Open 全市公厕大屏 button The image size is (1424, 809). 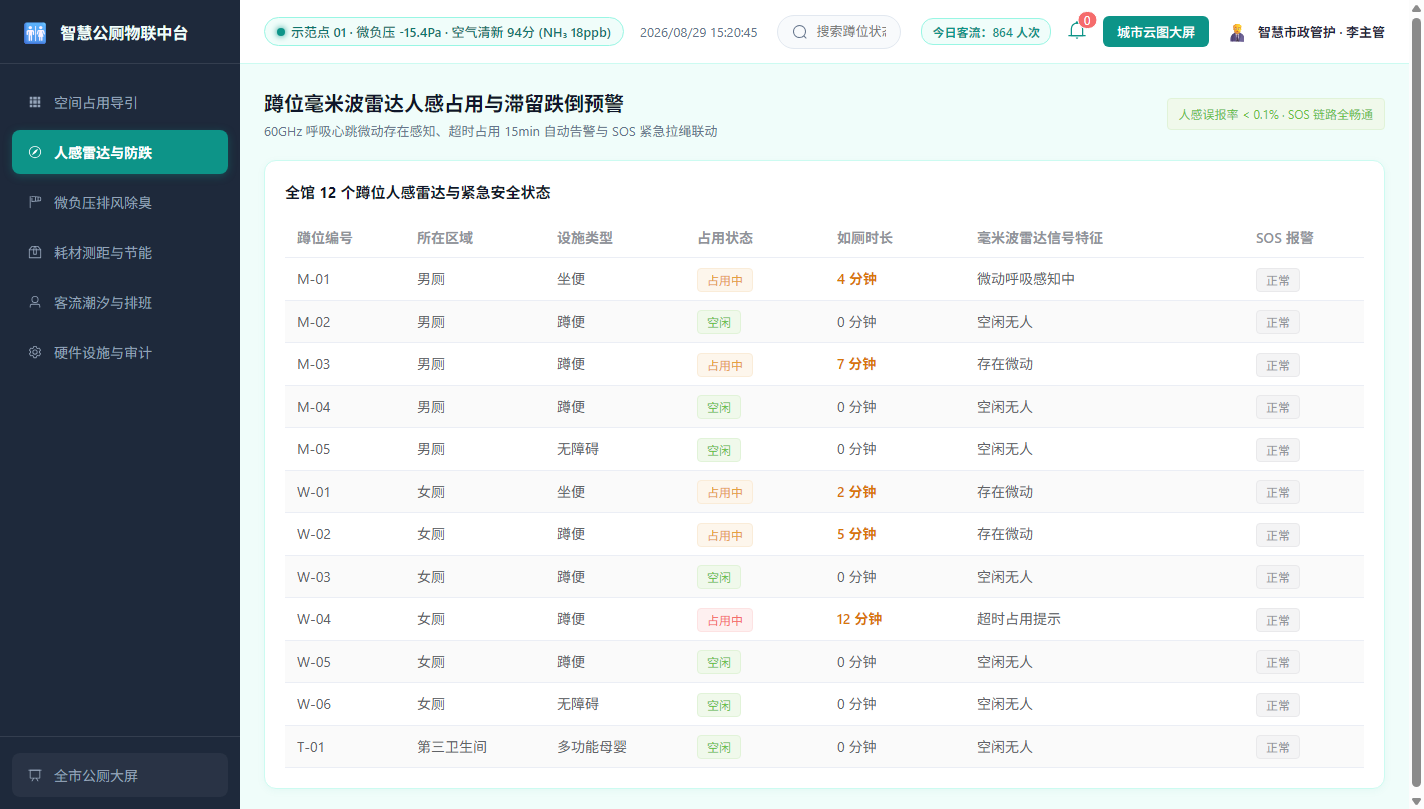pyautogui.click(x=120, y=775)
